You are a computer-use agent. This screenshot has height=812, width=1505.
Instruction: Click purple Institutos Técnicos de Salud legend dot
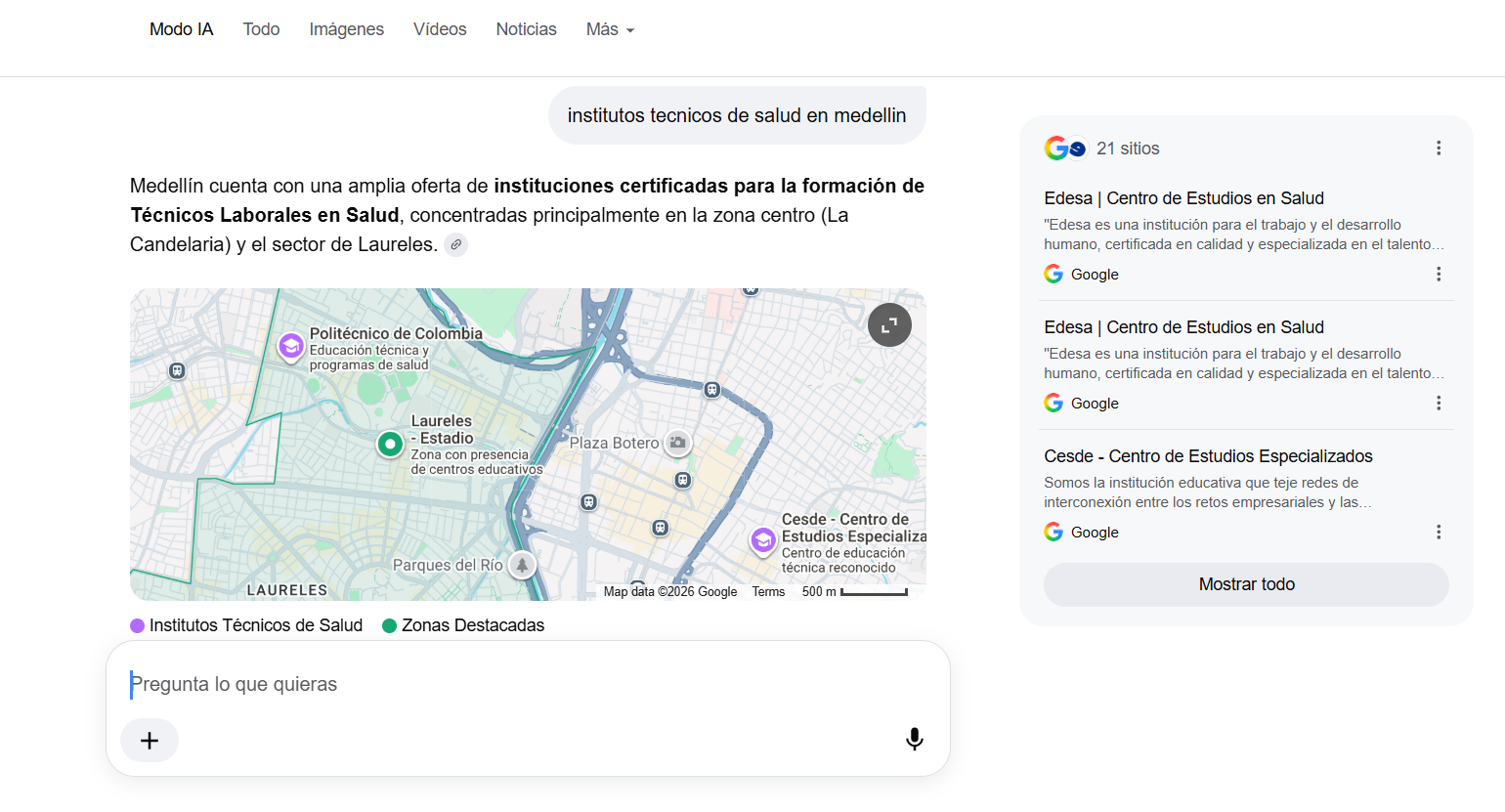pyautogui.click(x=138, y=625)
